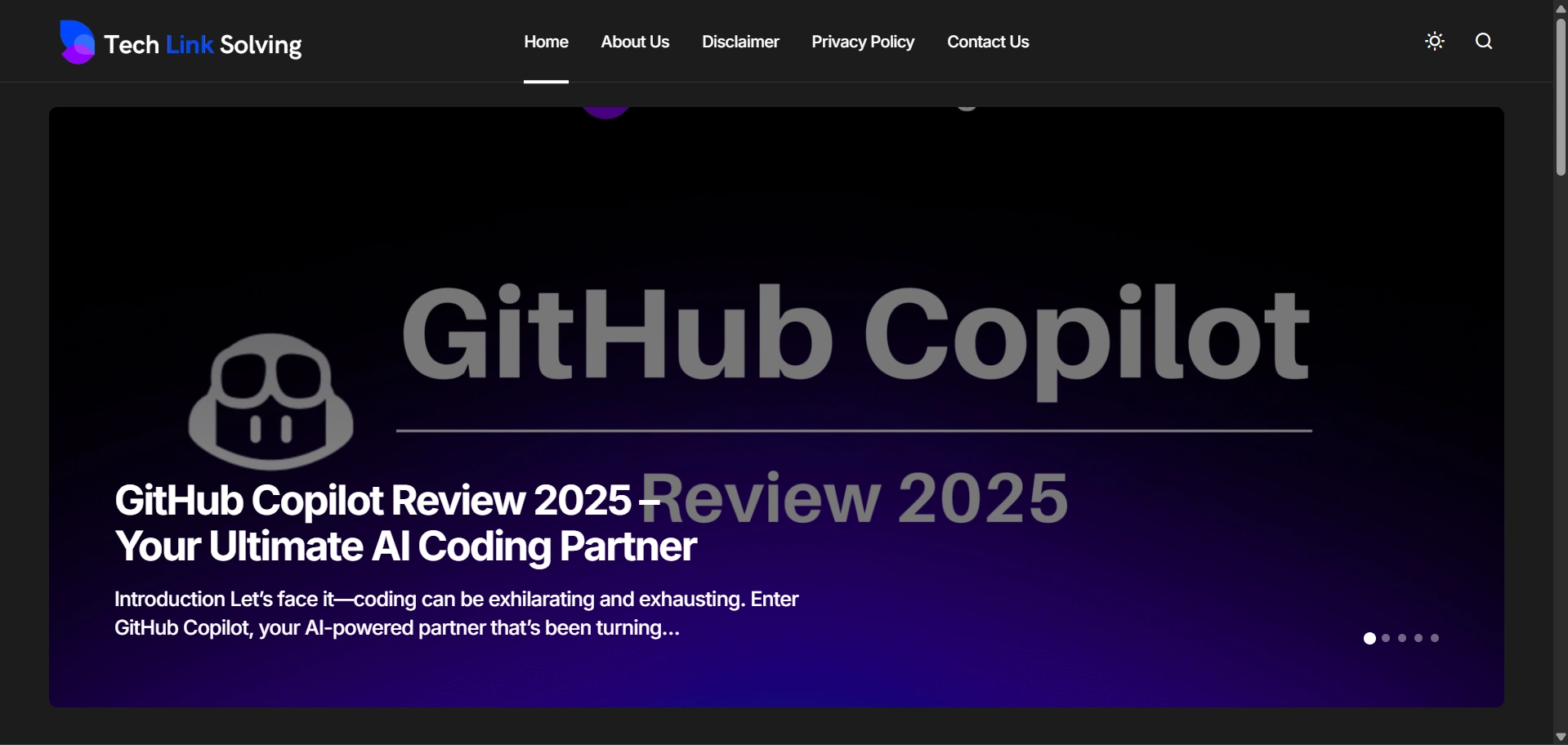Go to the Home menu item
The width and height of the screenshot is (1568, 745).
546,42
